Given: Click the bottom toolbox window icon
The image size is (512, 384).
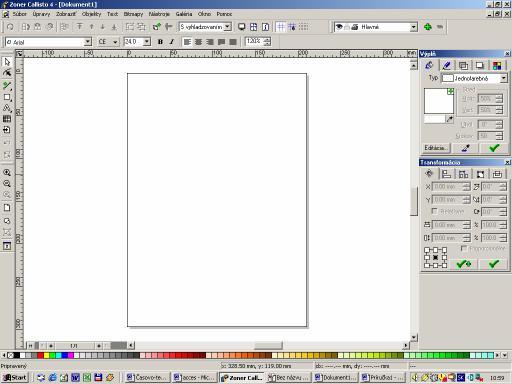Looking at the screenshot, I should (7, 246).
